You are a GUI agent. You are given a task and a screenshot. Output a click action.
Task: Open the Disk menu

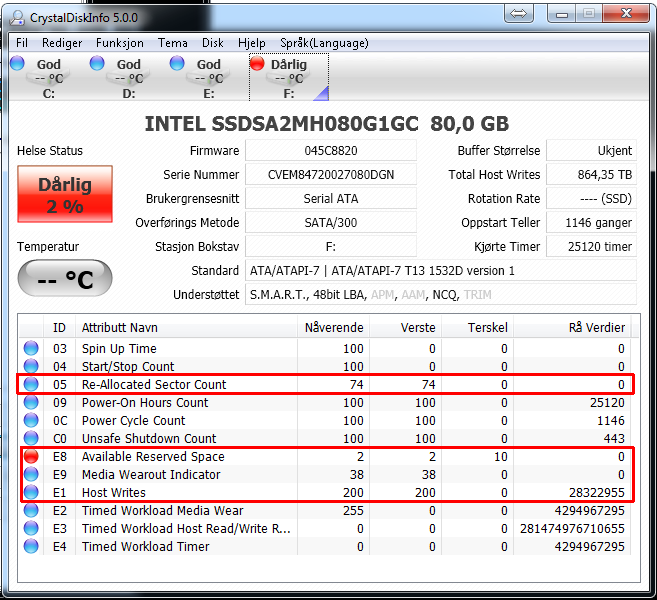point(213,43)
